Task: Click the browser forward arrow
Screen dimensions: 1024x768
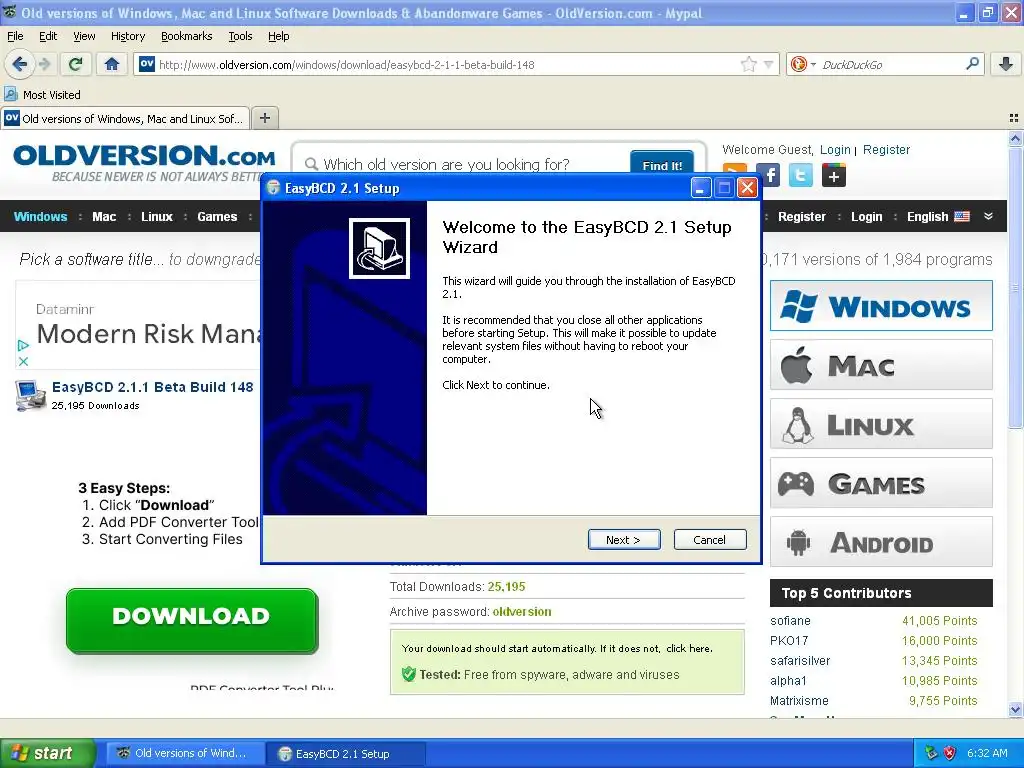Action: pos(44,64)
